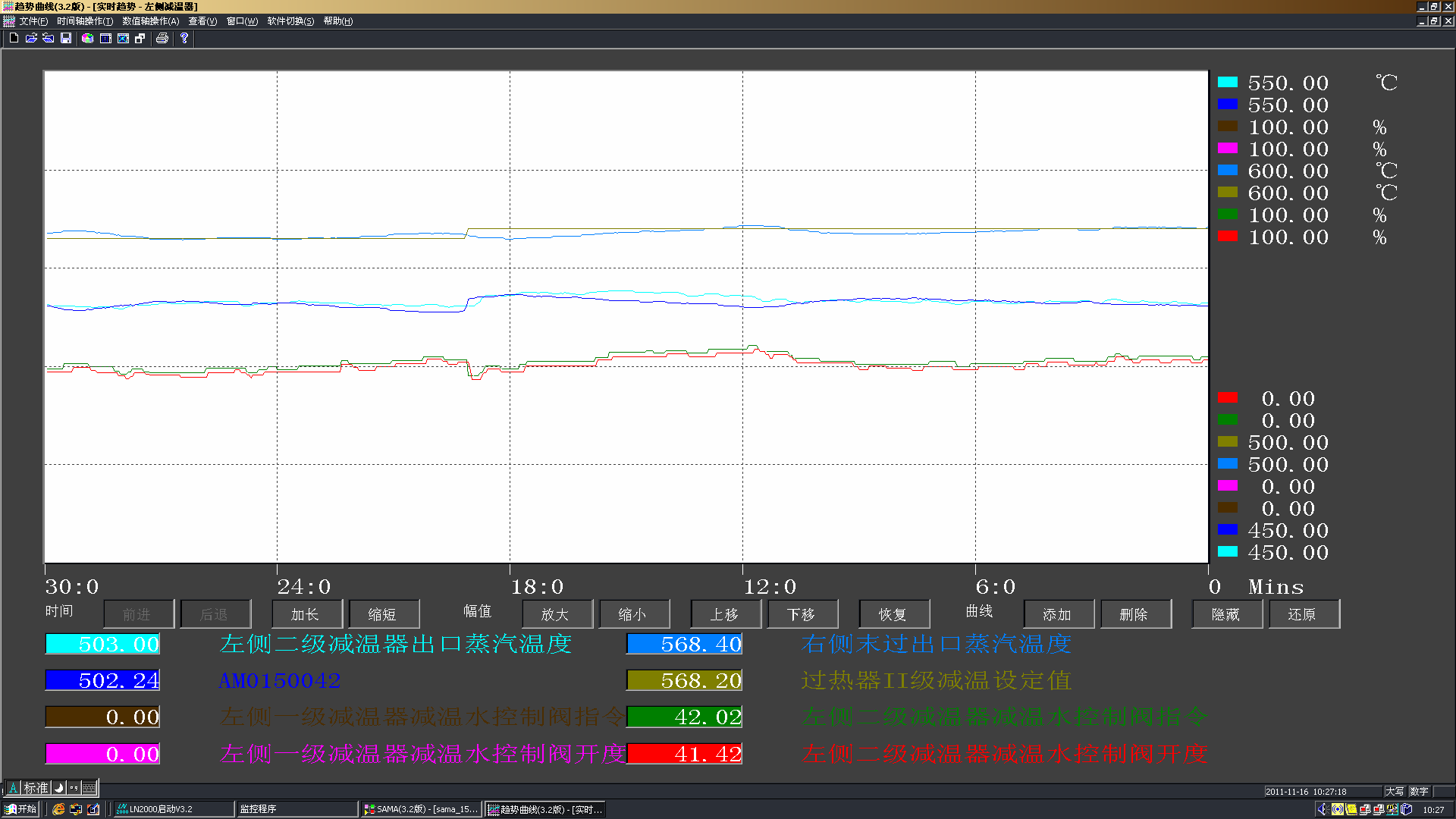Open the 时间轴操作(T) menu
1456x819 pixels.
coord(85,21)
